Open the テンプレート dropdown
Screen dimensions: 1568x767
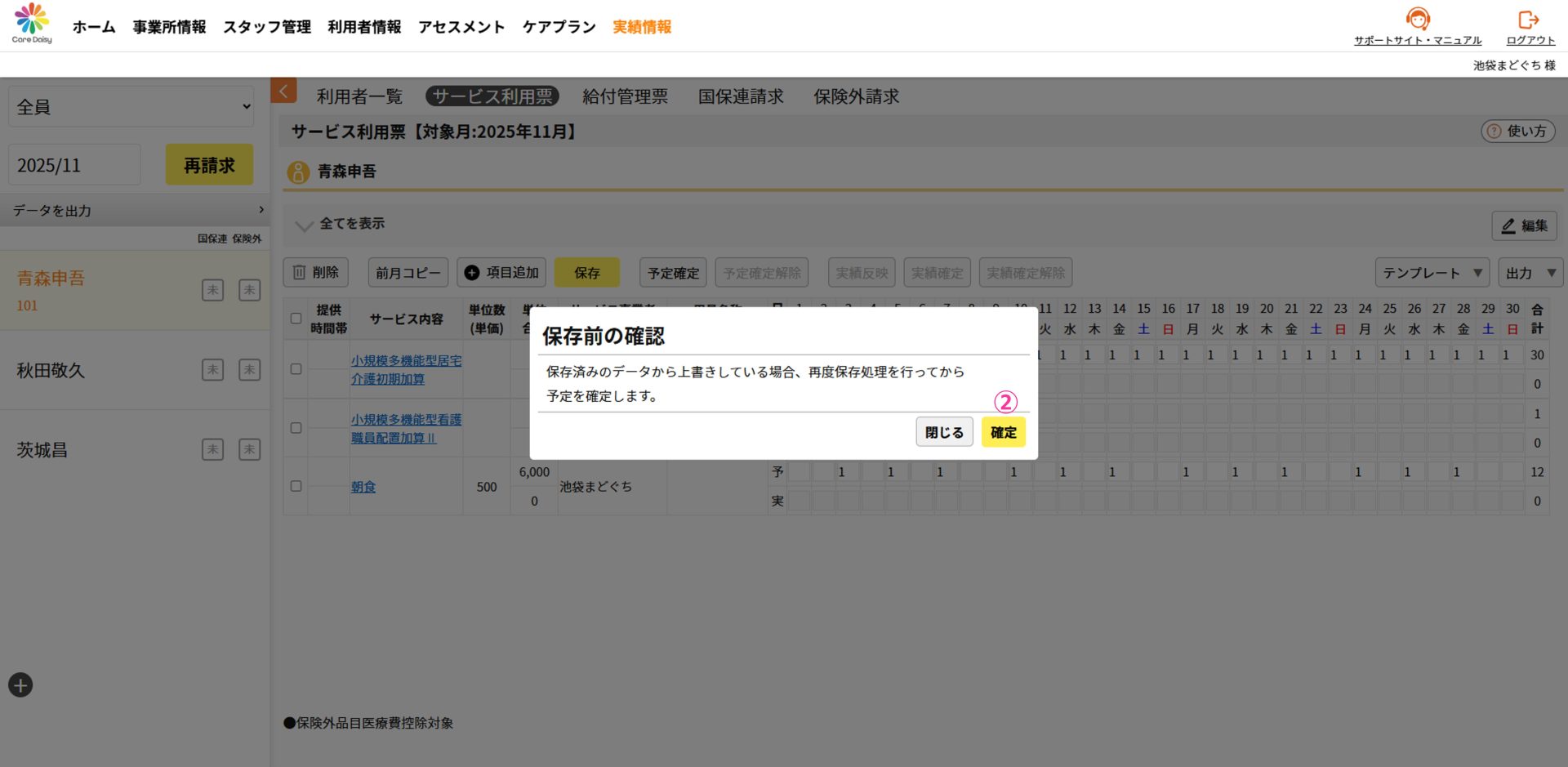(1432, 273)
